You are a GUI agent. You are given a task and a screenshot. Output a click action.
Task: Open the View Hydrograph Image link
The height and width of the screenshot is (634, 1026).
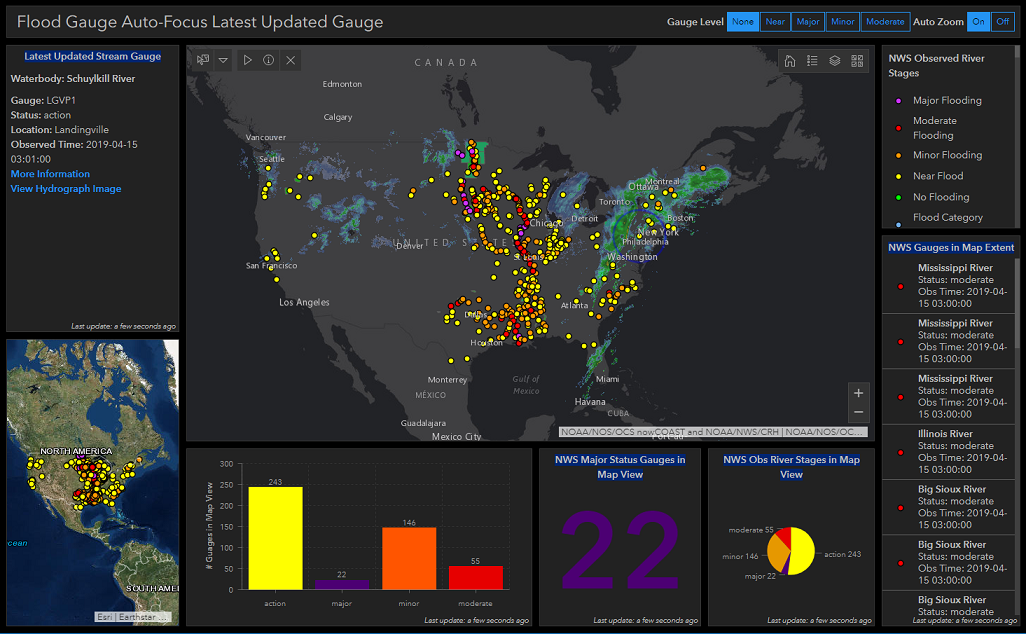tap(65, 188)
